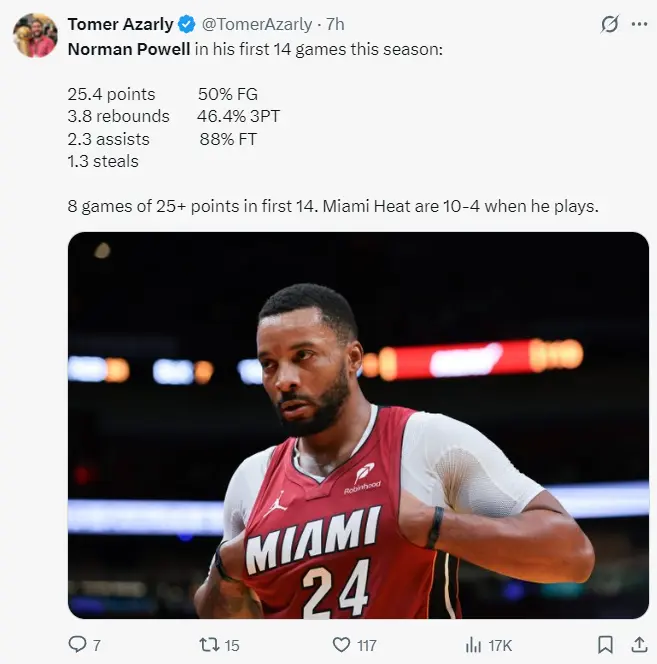Click the reply count 7
The width and height of the screenshot is (657, 664).
[97, 645]
